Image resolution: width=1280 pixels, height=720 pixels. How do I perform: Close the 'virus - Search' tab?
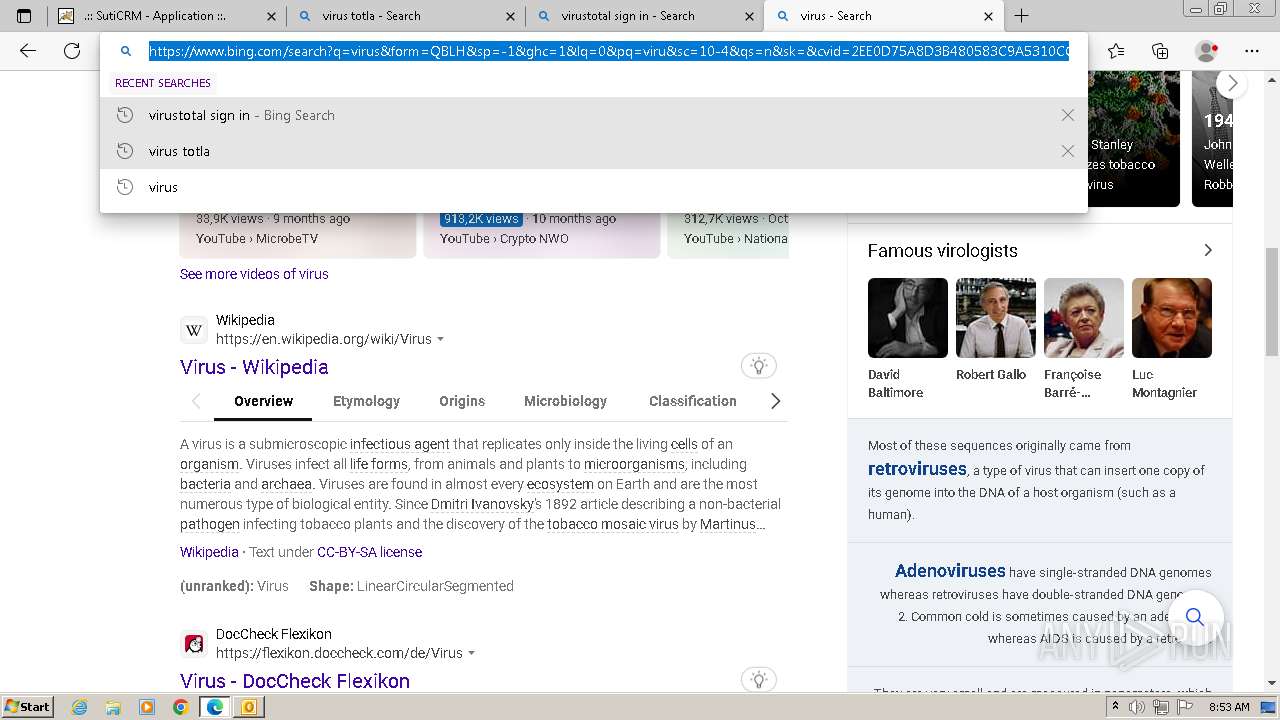point(988,16)
